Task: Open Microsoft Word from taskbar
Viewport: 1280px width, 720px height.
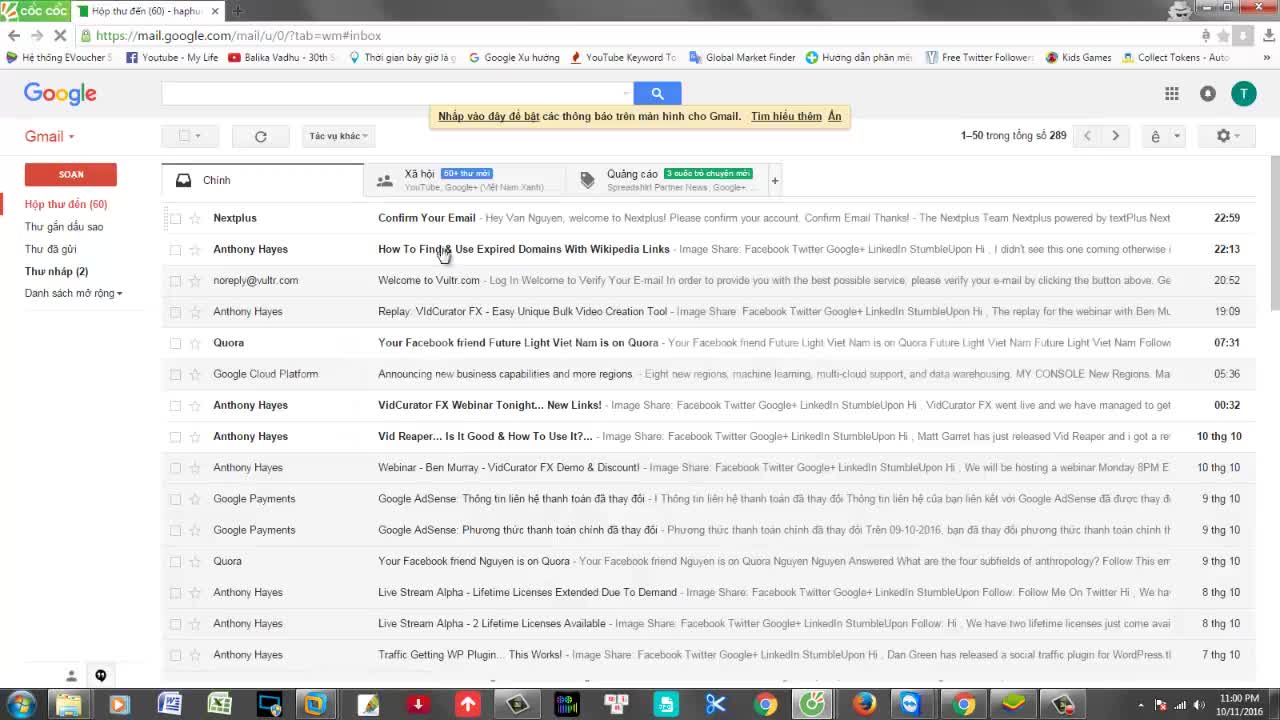Action: click(169, 704)
